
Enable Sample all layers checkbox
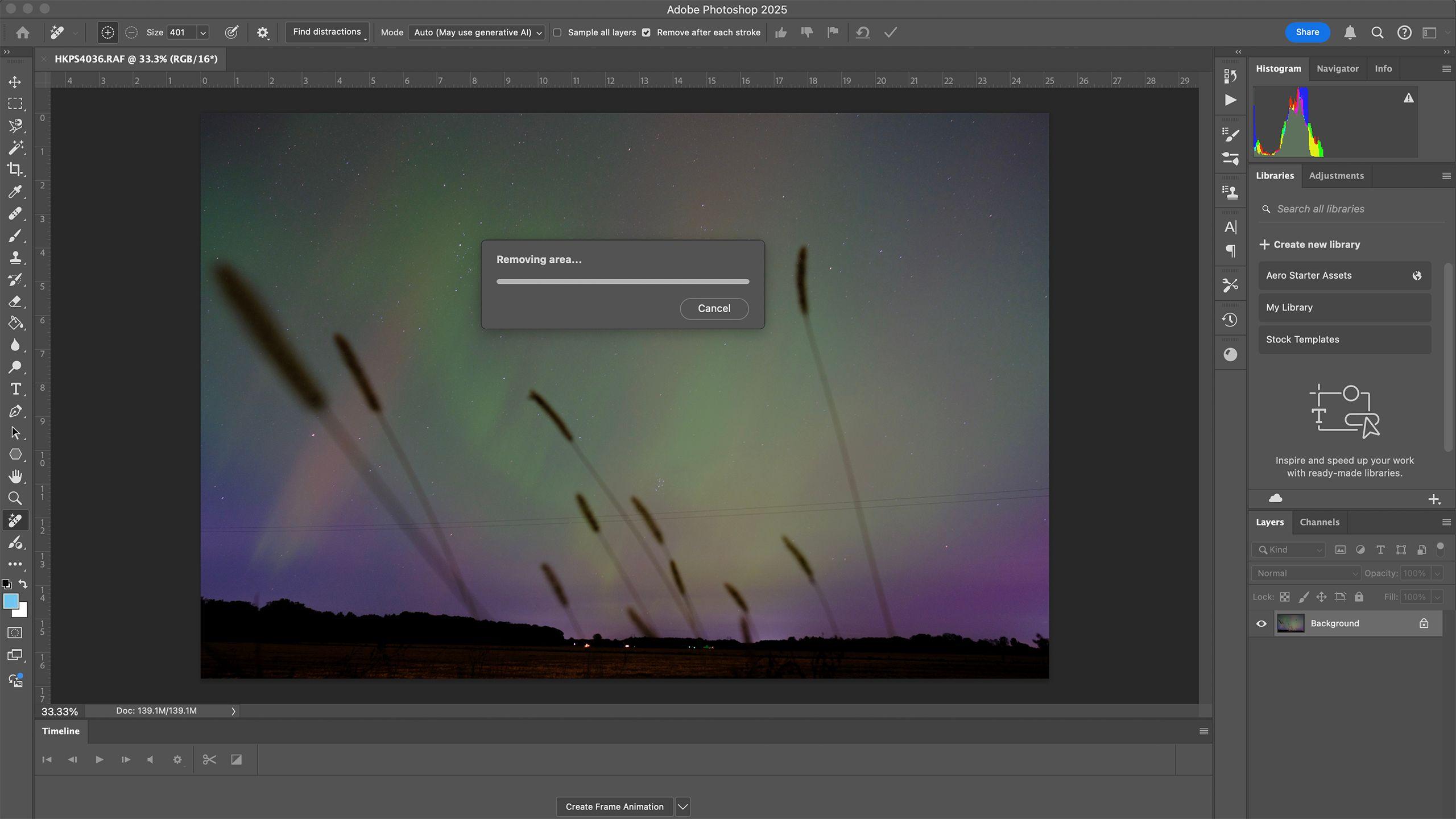pos(557,32)
